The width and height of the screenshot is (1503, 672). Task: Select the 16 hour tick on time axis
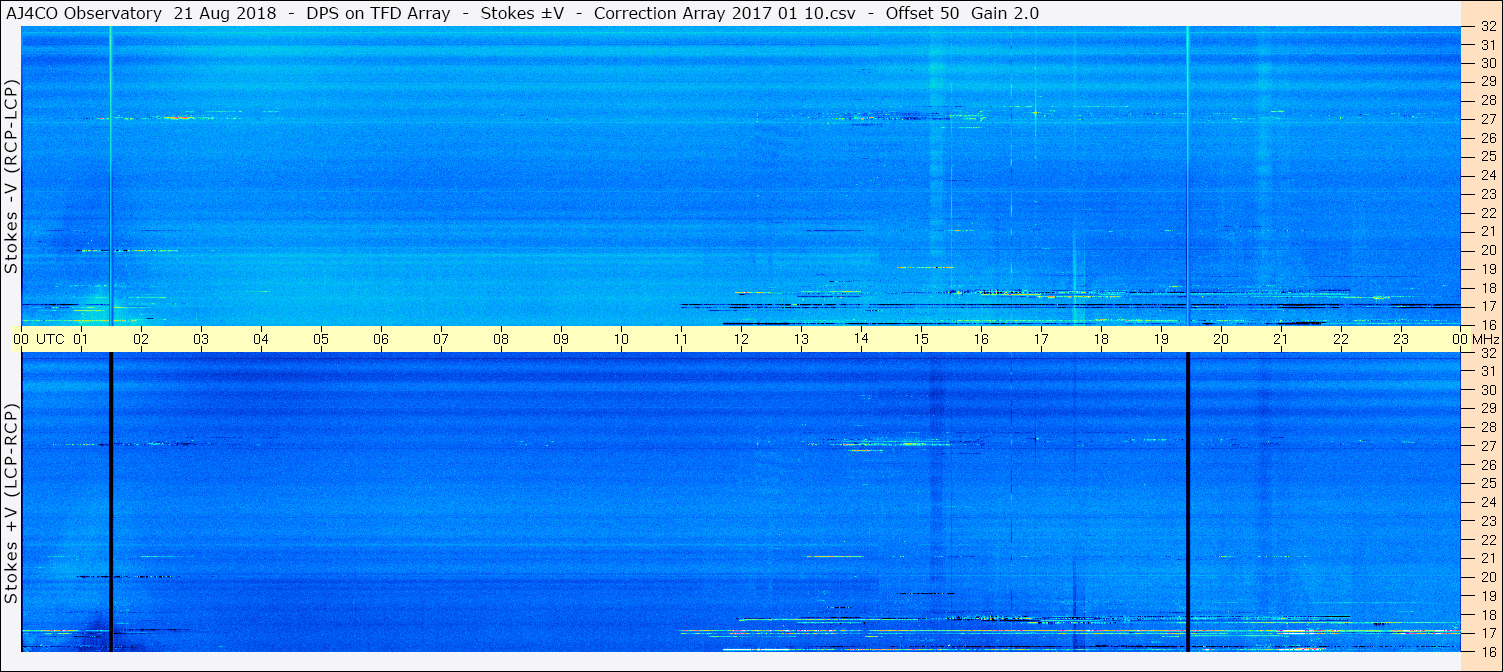[x=981, y=339]
